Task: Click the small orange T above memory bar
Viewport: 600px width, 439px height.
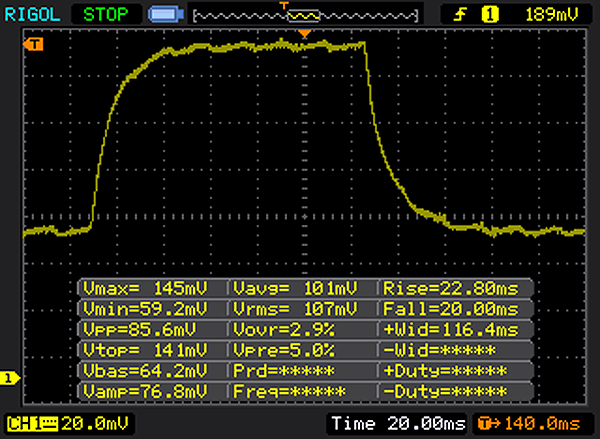Action: coord(284,5)
